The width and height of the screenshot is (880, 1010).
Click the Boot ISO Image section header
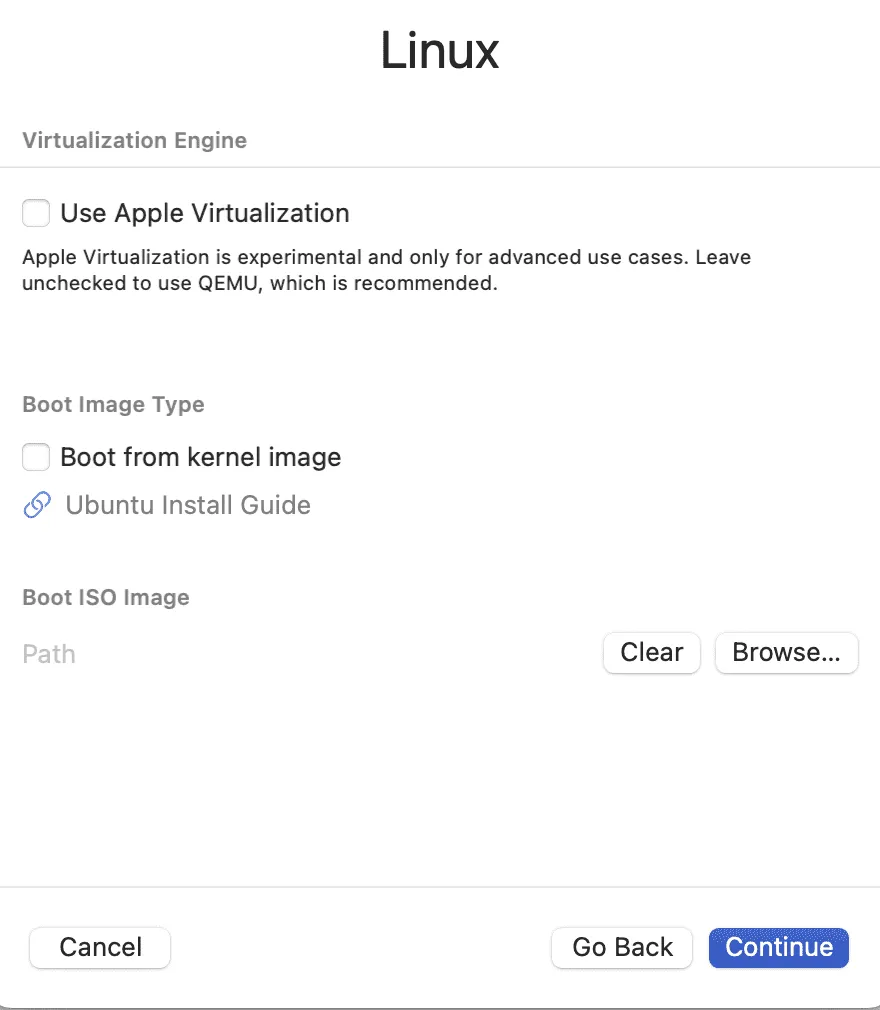coord(106,598)
